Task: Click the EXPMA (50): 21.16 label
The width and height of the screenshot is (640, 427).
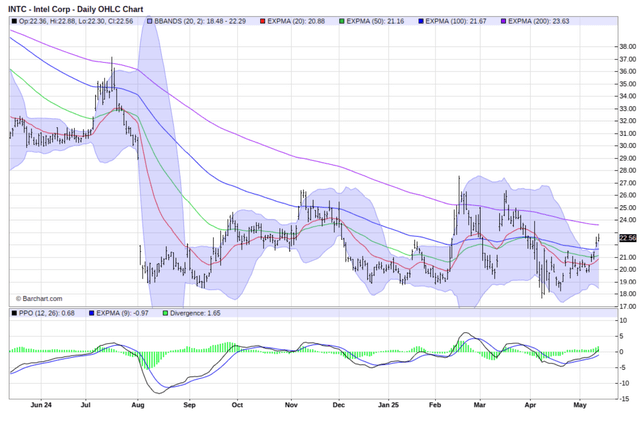Action: [375, 21]
